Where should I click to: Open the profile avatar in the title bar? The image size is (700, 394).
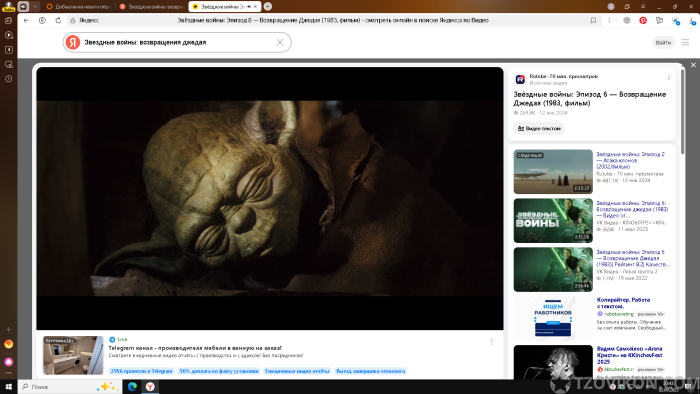click(x=611, y=6)
